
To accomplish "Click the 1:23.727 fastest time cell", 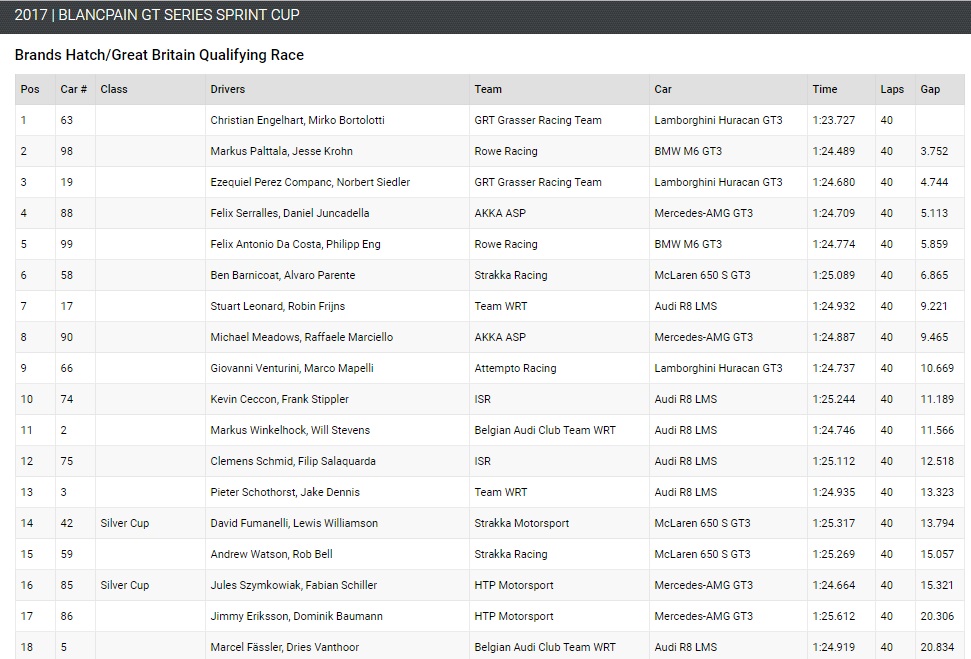I will [834, 120].
